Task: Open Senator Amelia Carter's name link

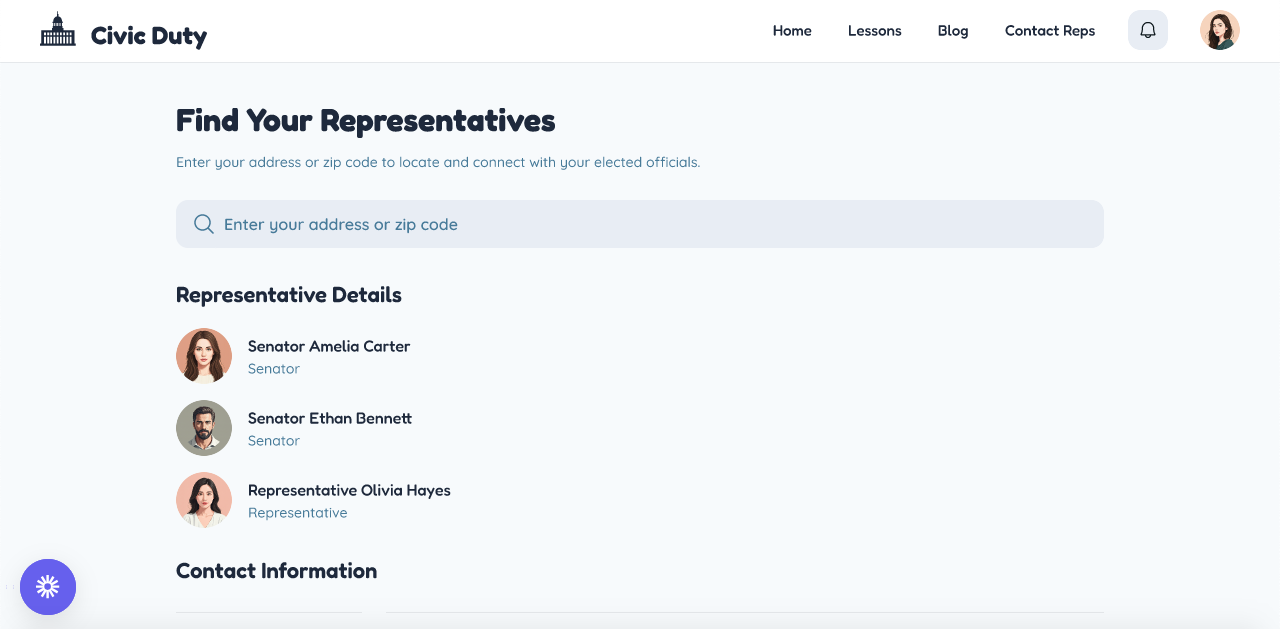Action: [x=329, y=346]
